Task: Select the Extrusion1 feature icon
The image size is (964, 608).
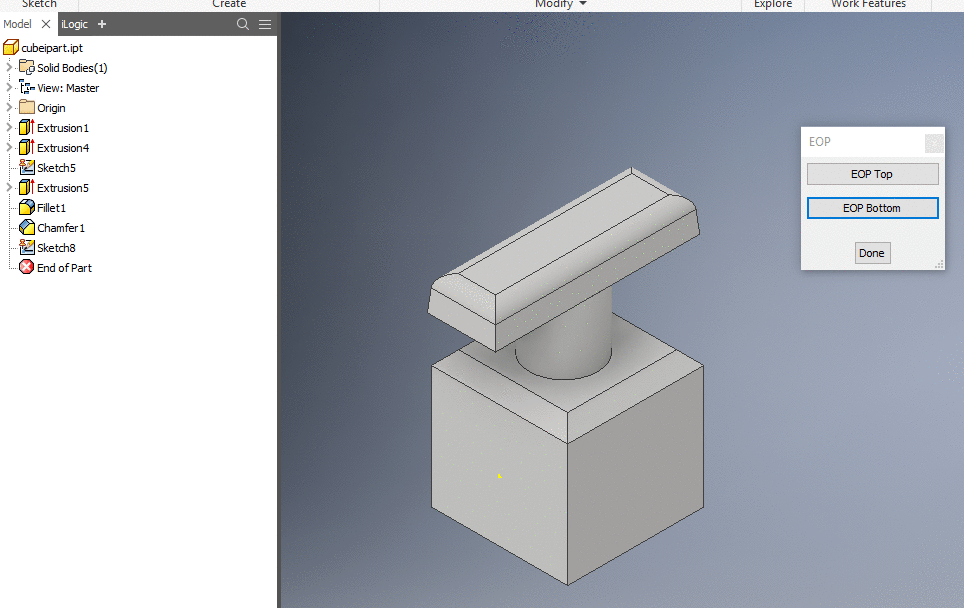Action: click(27, 127)
